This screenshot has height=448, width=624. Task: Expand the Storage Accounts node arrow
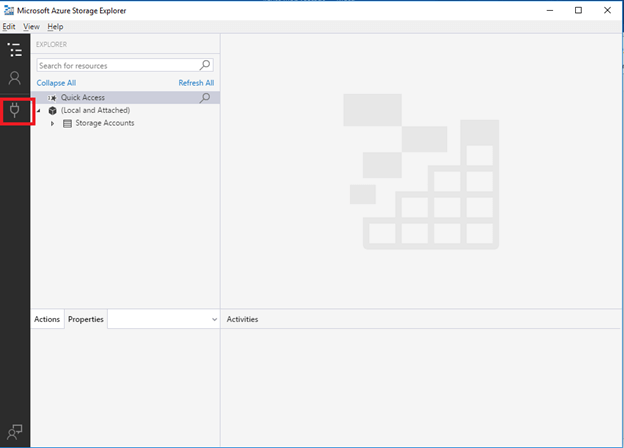pos(52,123)
